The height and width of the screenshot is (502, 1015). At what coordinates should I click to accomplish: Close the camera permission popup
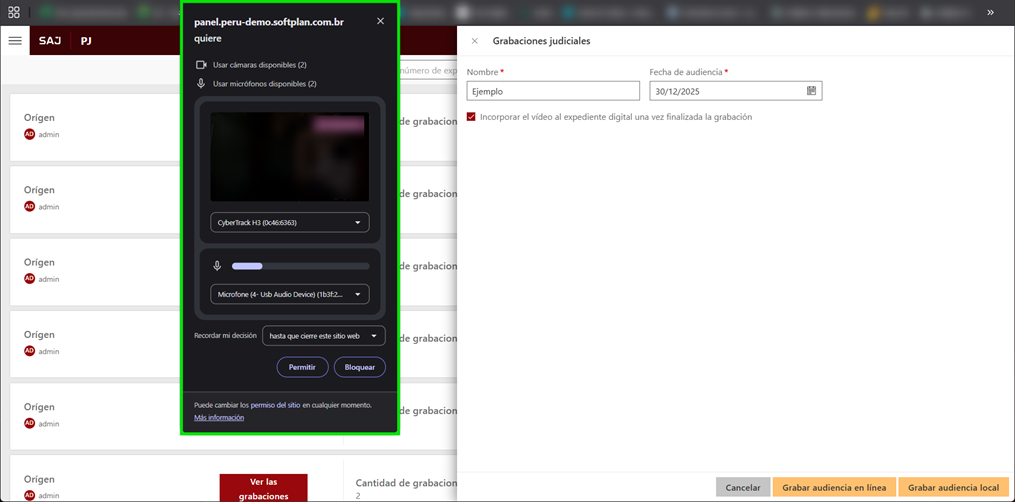[380, 21]
